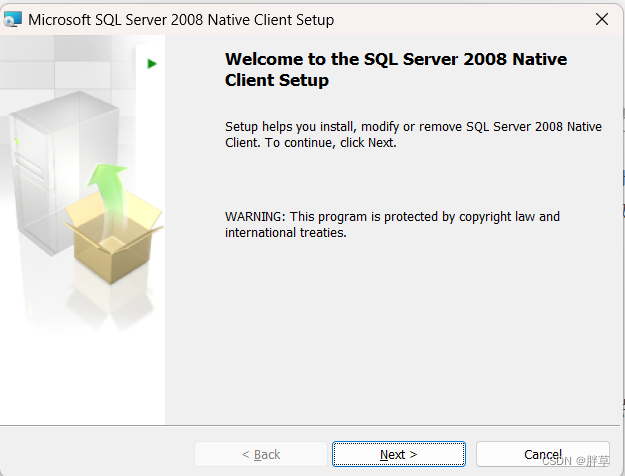Click the Next button to continue setup
The height and width of the screenshot is (476, 625).
pos(399,454)
